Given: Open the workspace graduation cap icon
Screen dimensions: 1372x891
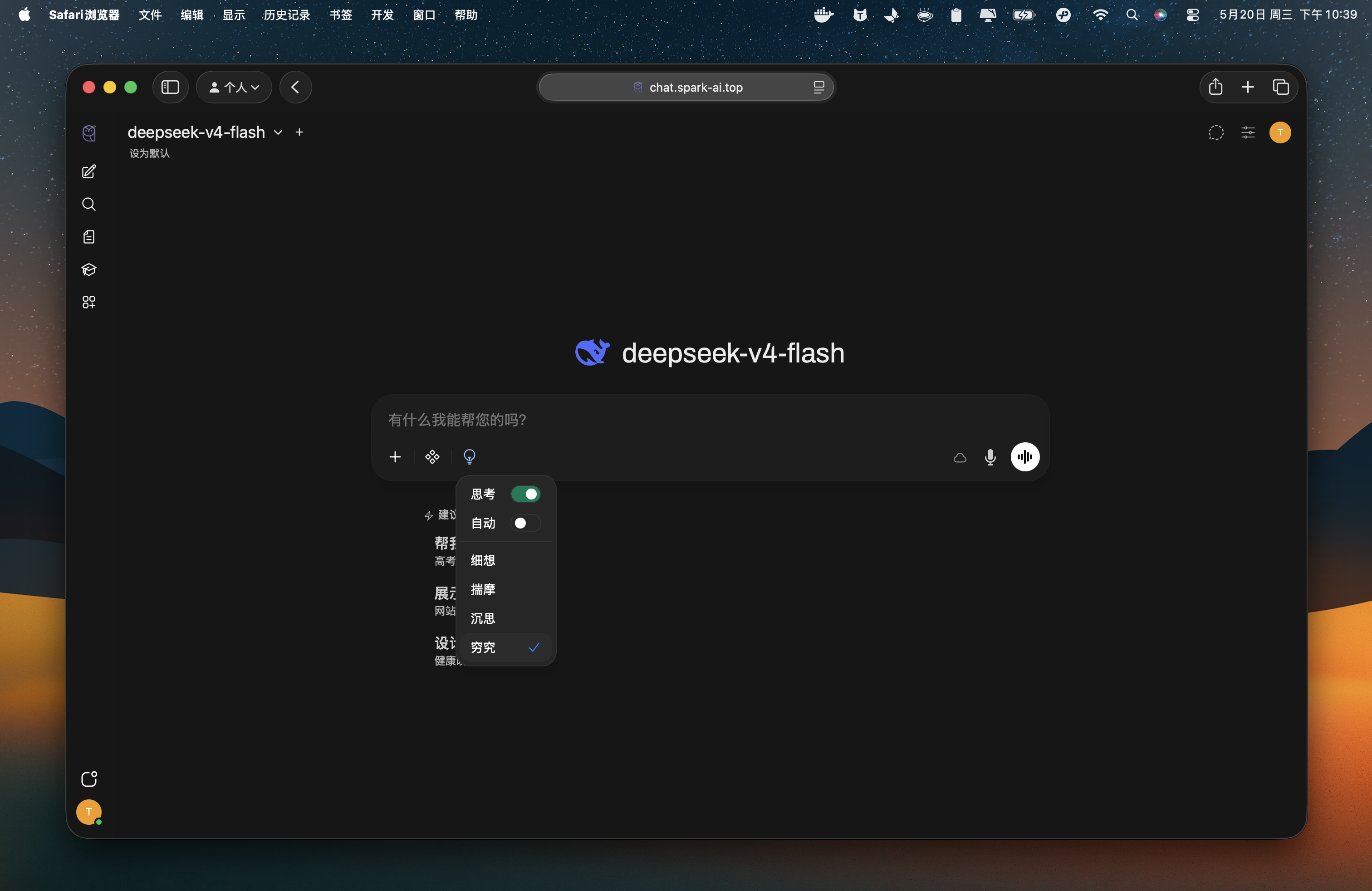Looking at the screenshot, I should [89, 269].
